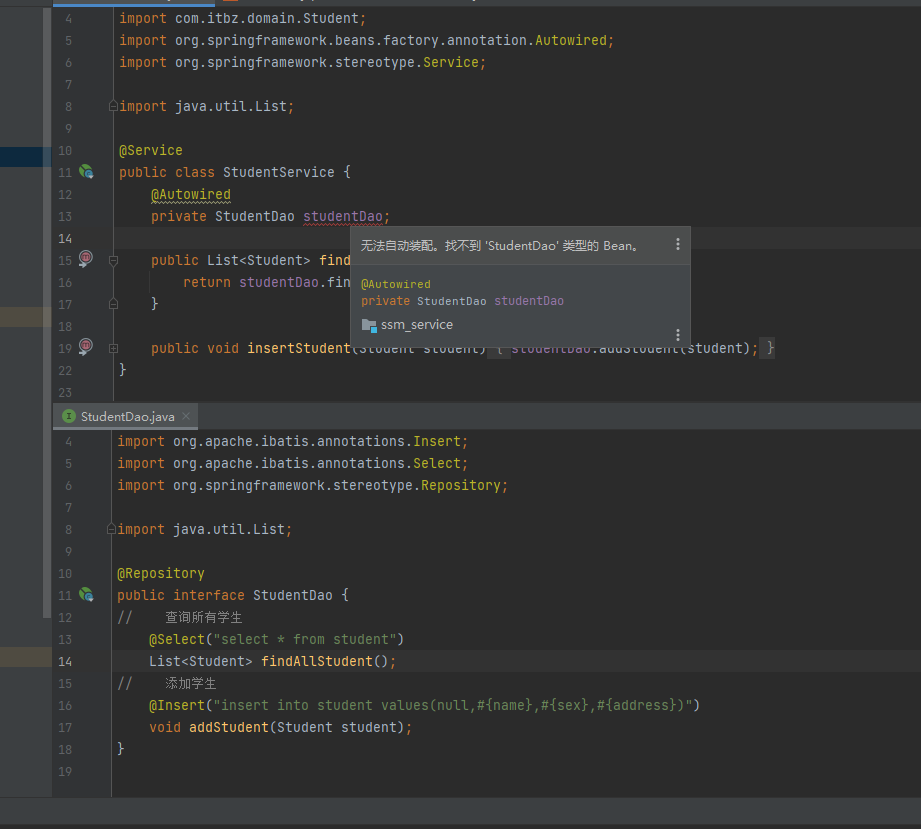Click the StudentService class name
The image size is (921, 829).
coord(278,172)
